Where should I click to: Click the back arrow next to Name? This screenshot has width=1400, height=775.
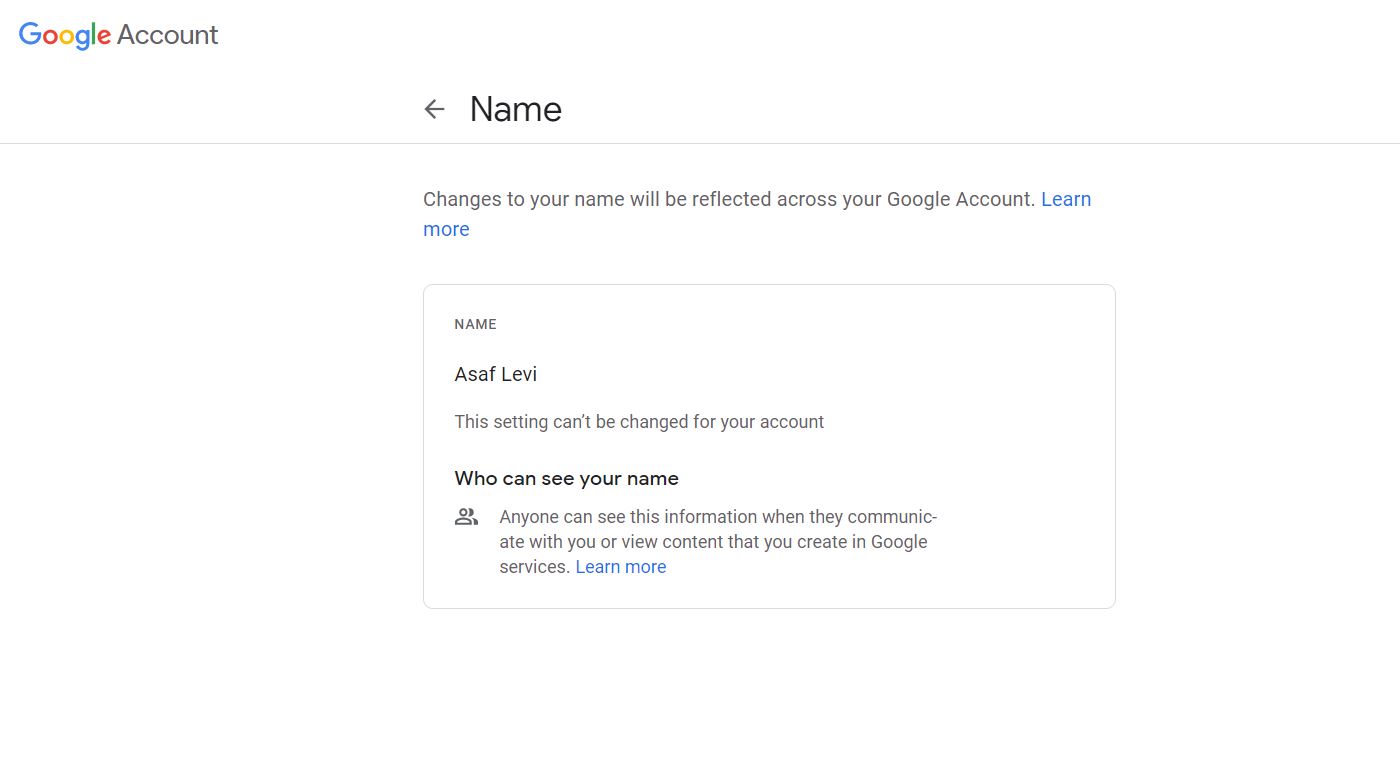(x=434, y=109)
